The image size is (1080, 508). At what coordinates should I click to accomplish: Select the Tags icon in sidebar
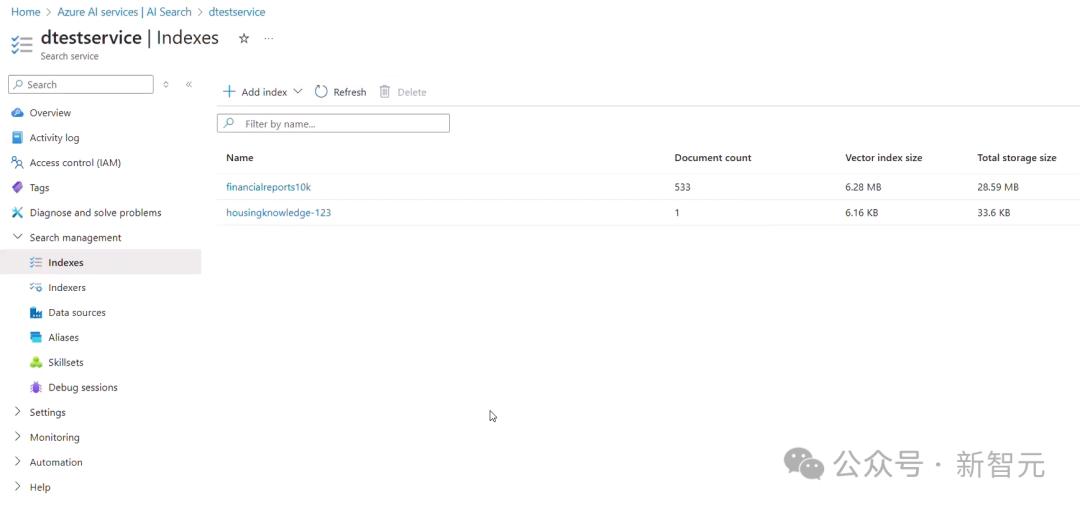point(17,188)
